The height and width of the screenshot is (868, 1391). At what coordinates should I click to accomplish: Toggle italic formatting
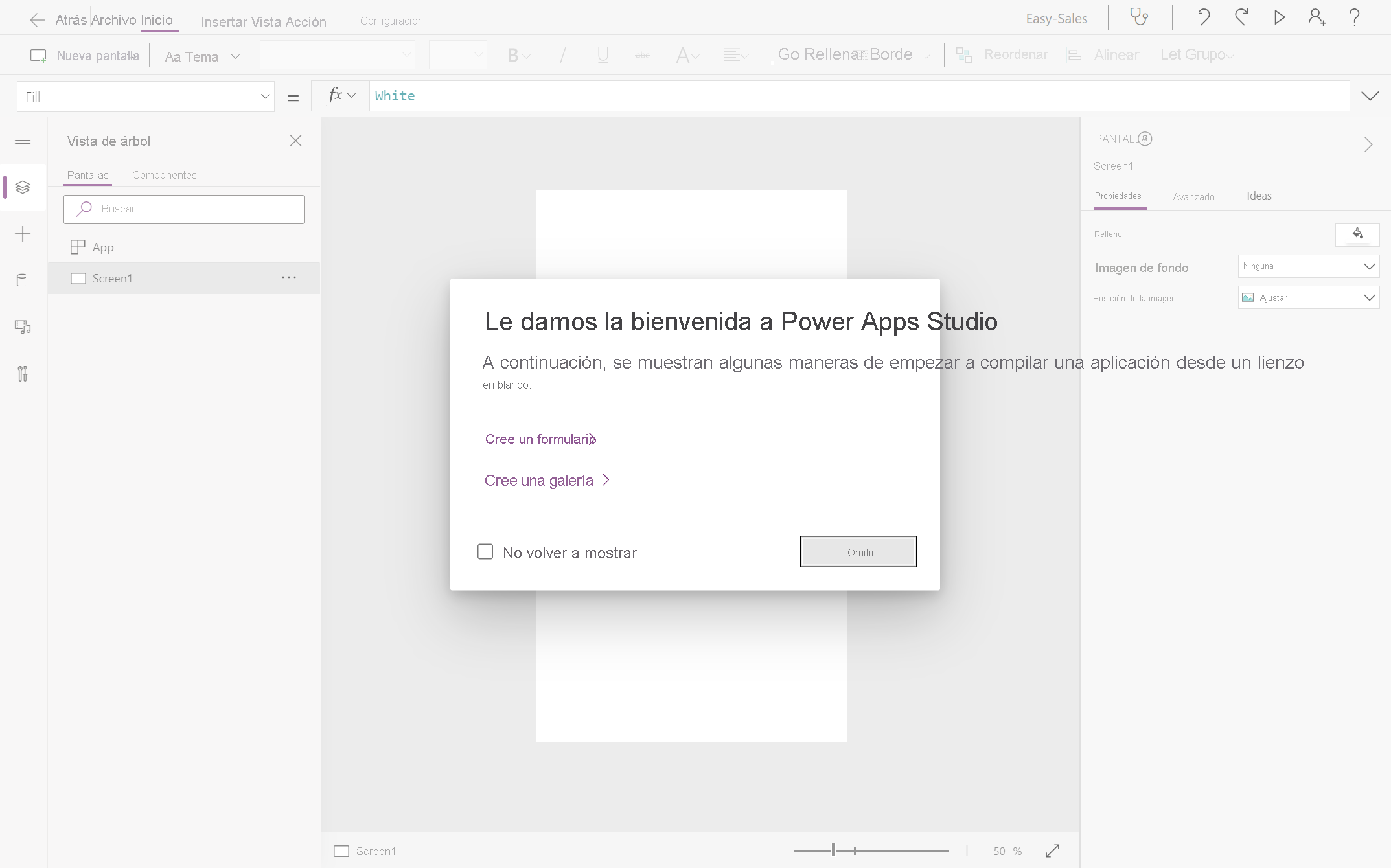point(562,55)
